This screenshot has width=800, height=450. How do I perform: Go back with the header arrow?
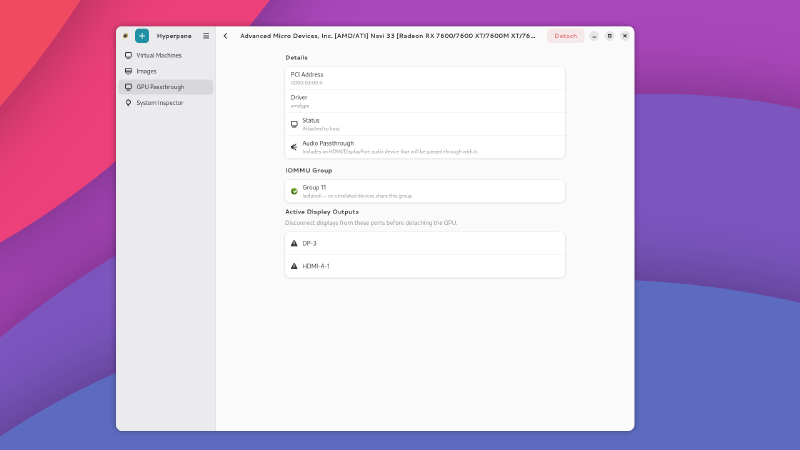click(225, 35)
